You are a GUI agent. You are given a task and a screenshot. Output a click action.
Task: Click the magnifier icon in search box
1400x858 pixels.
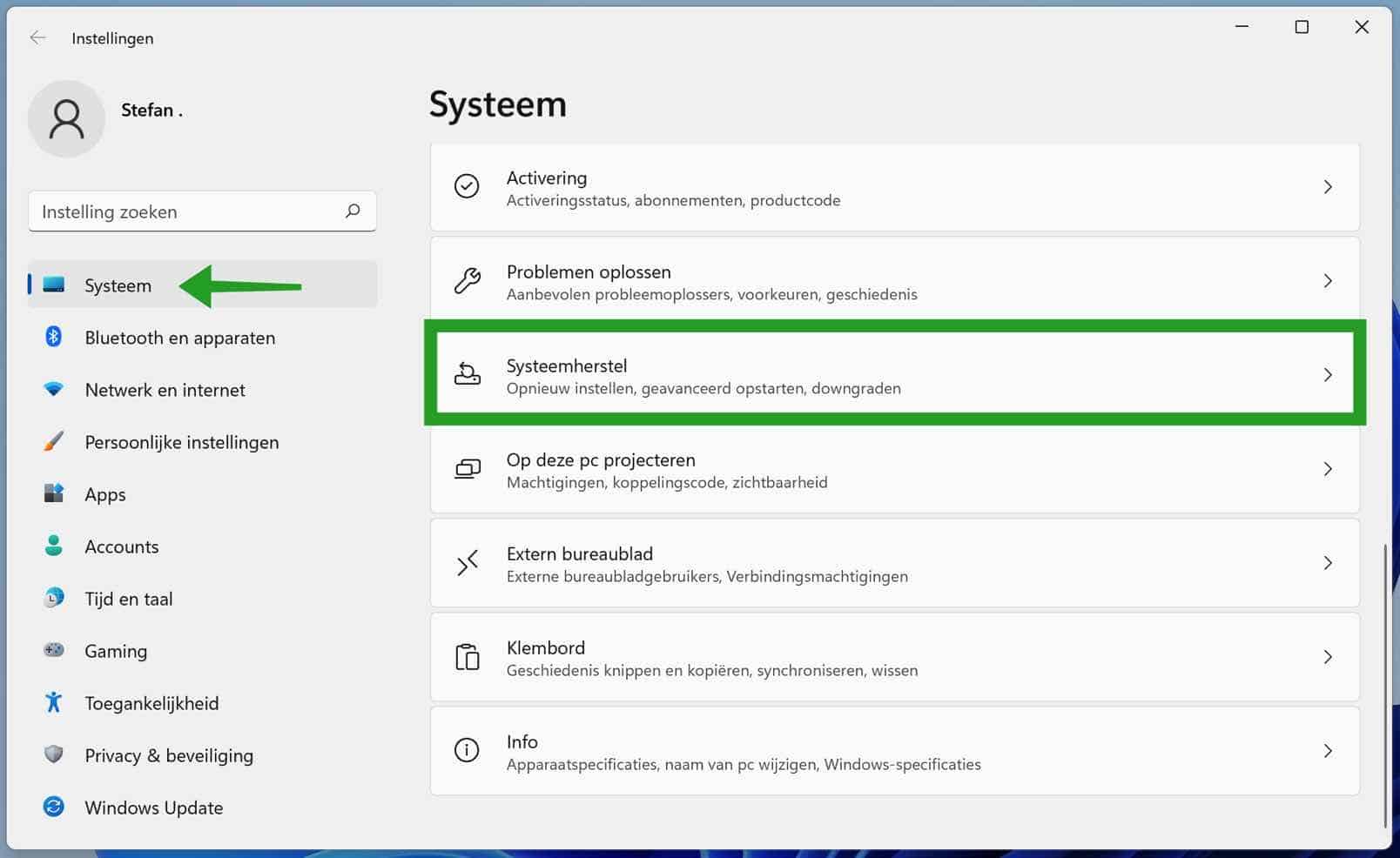coord(353,211)
